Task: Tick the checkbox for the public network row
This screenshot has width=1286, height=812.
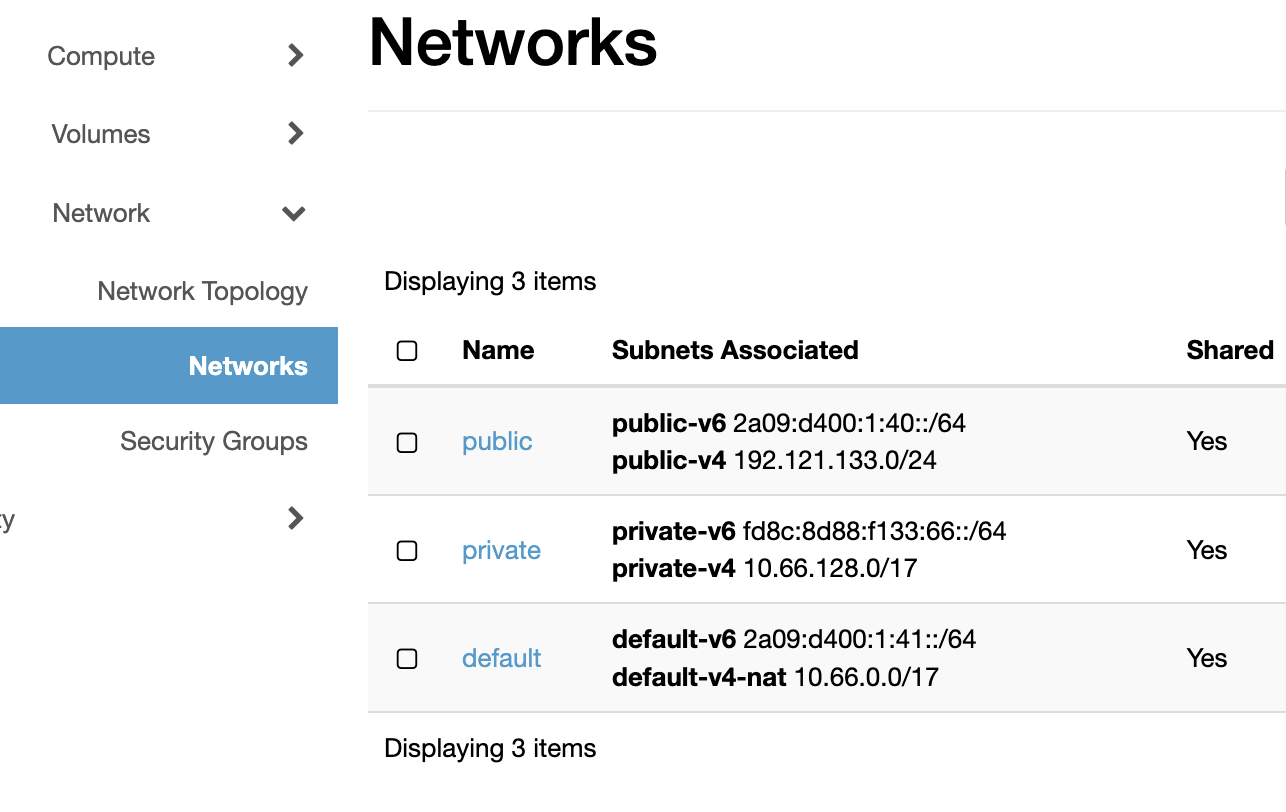Action: (x=407, y=442)
